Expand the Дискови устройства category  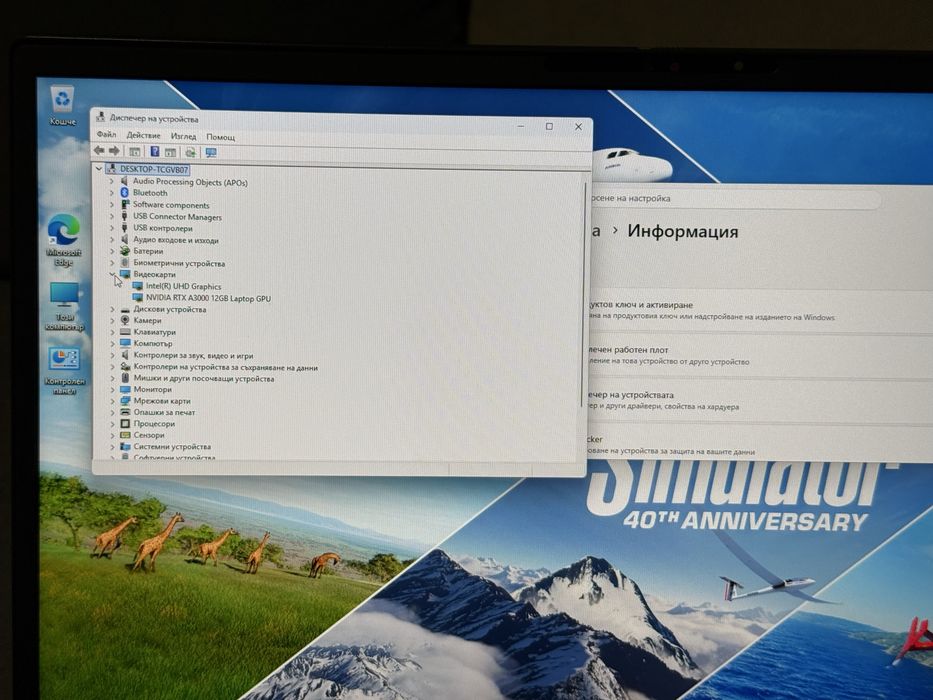click(112, 310)
